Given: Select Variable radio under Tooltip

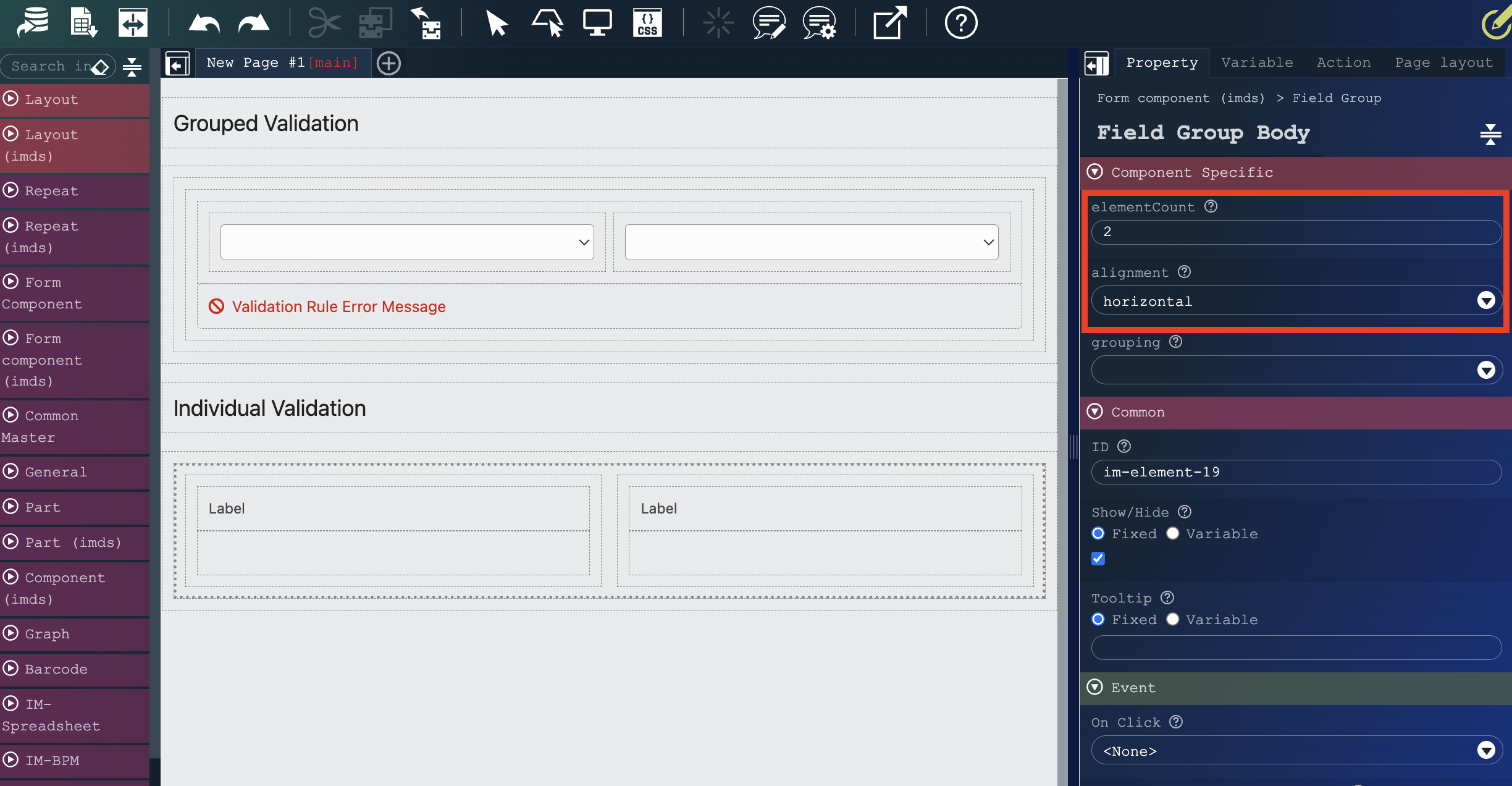Looking at the screenshot, I should click(x=1173, y=619).
